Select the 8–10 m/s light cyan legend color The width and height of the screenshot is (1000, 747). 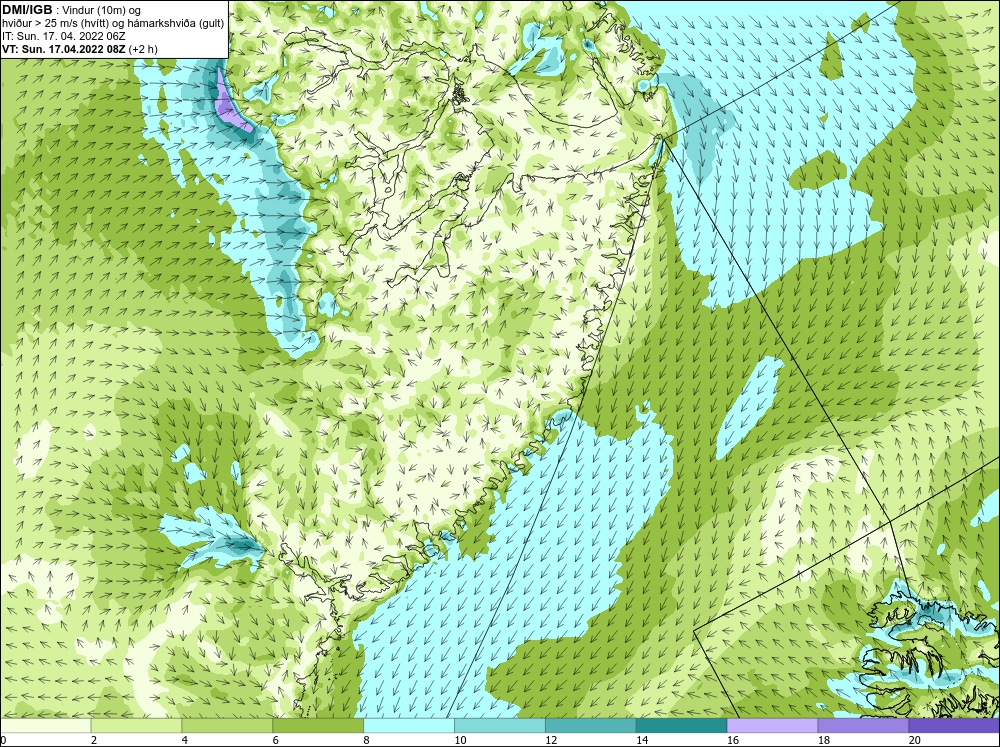(x=409, y=725)
